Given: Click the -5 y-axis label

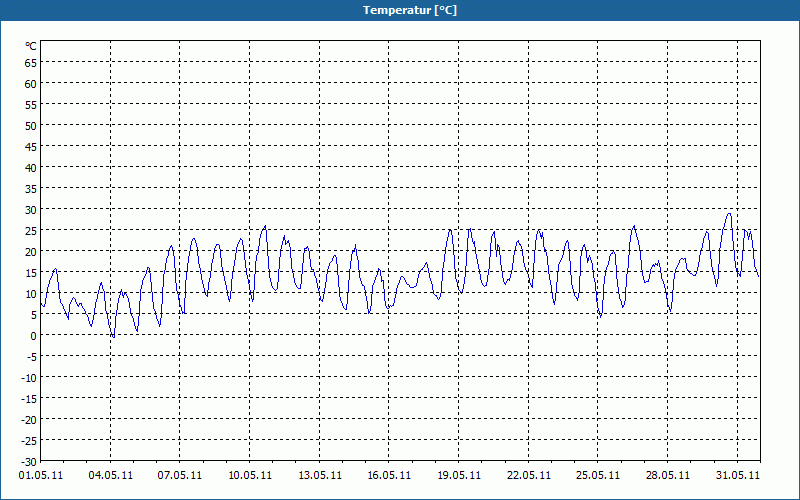Looking at the screenshot, I should (31, 357).
